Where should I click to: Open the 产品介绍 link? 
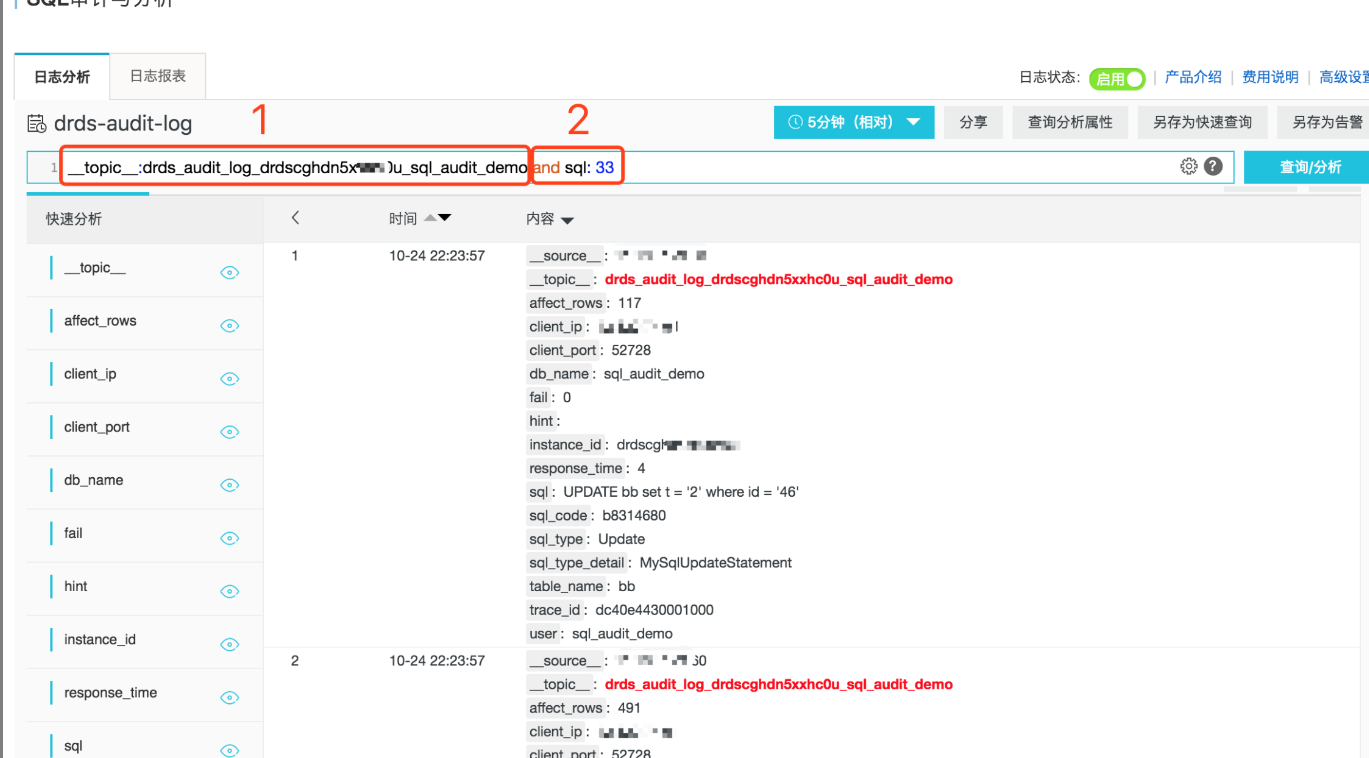pos(1193,77)
